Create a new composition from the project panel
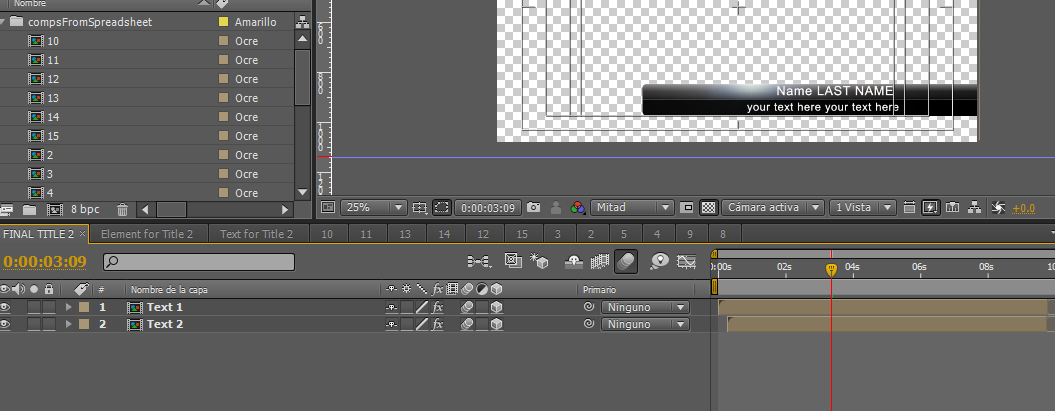This screenshot has width=1055, height=411. [54, 210]
